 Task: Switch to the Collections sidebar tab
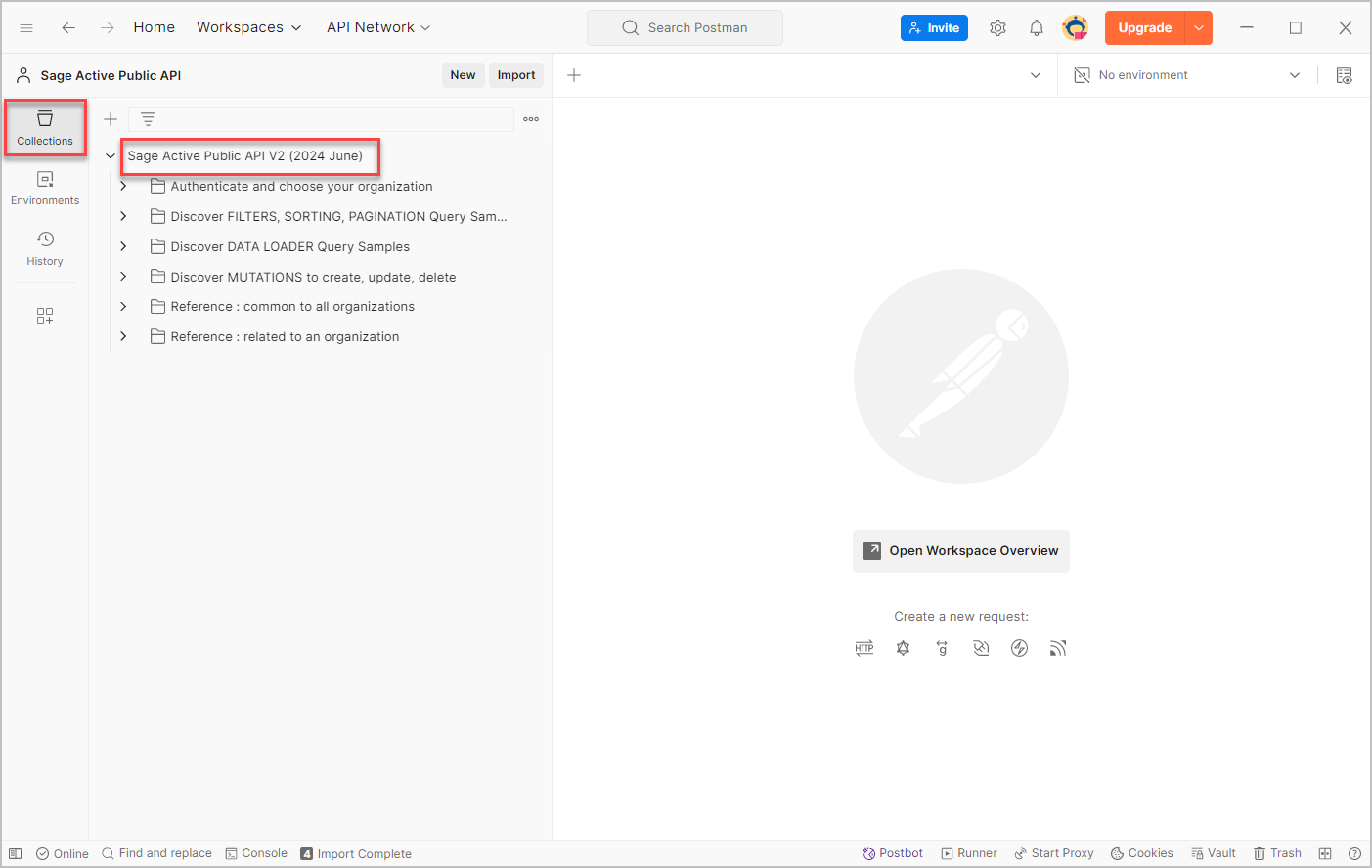pyautogui.click(x=45, y=127)
